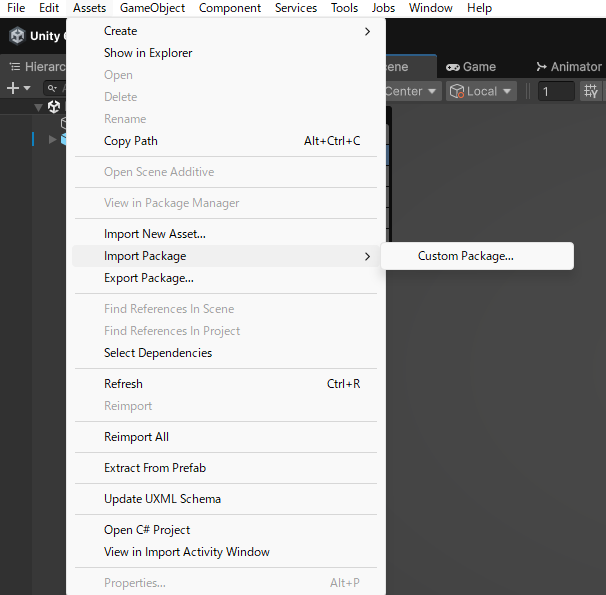Switch to the Game tab
Screen dimensions: 606x595
tap(471, 67)
